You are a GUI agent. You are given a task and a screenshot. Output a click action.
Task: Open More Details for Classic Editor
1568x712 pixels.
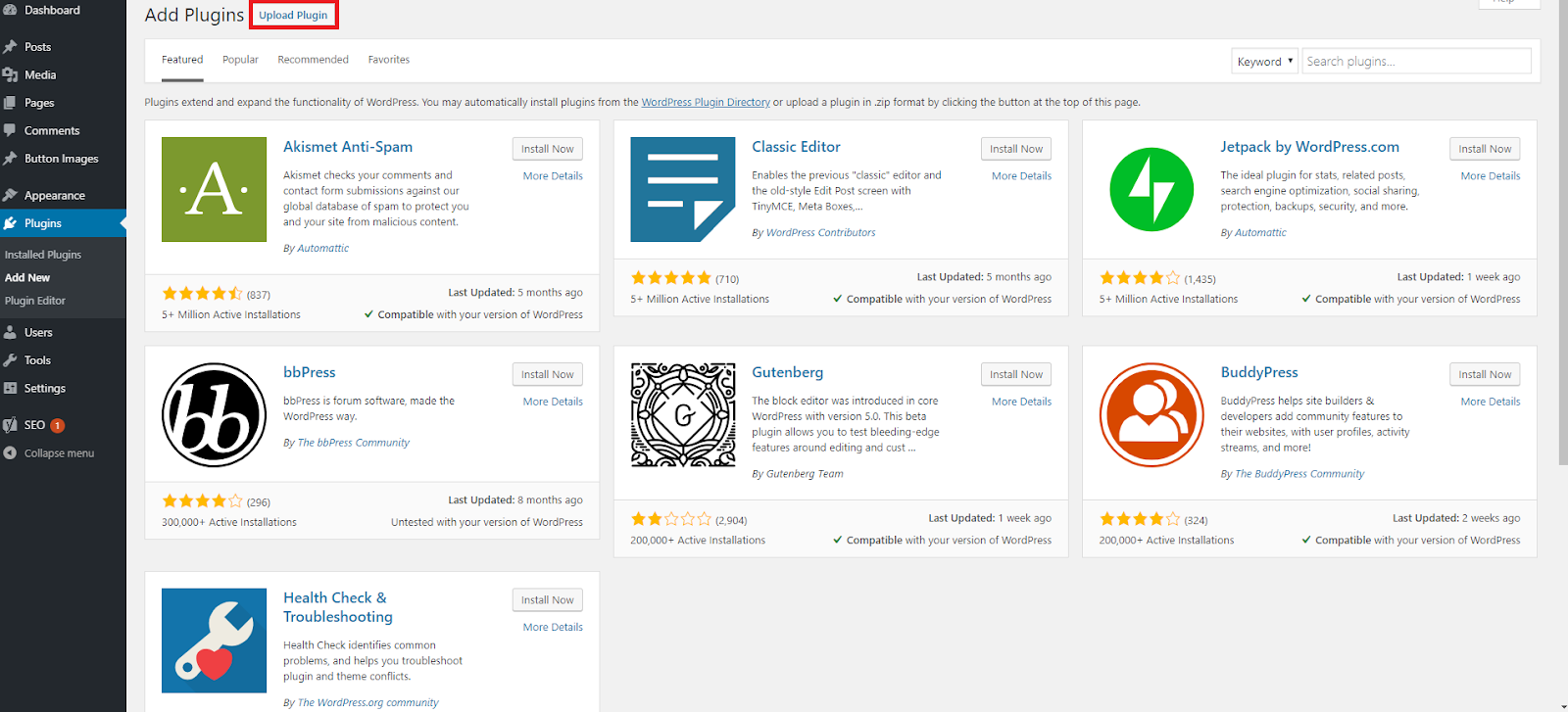1021,176
